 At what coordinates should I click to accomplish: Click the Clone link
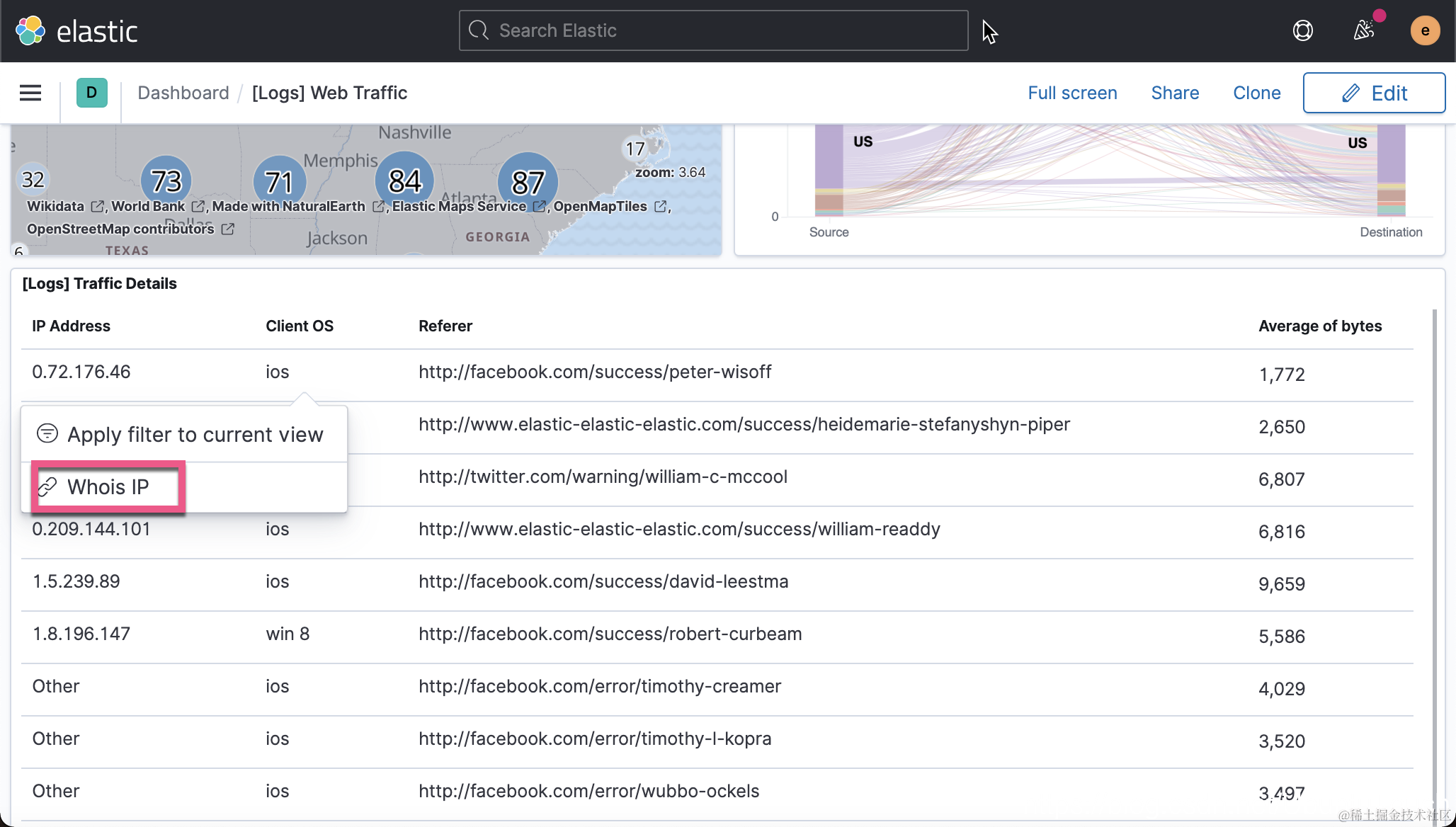[x=1256, y=93]
